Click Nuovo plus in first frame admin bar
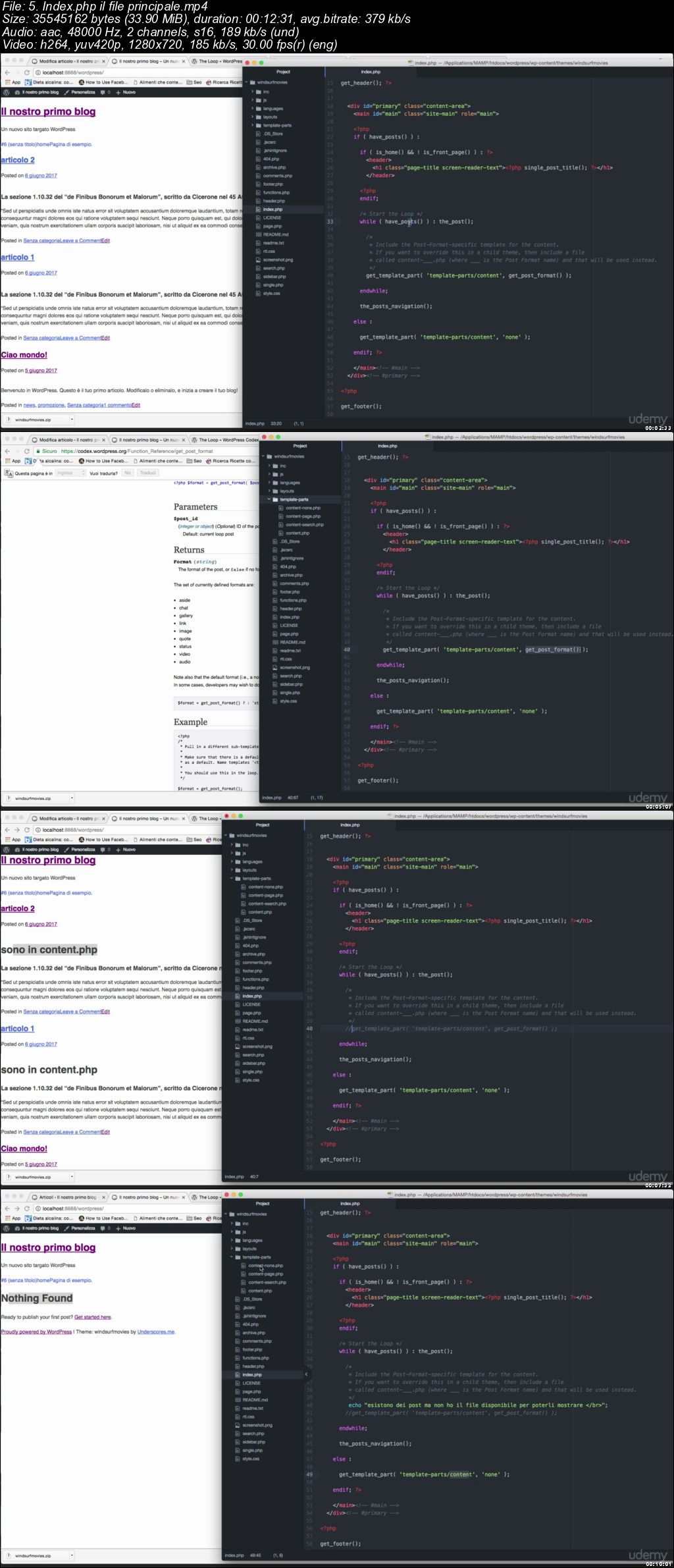Image resolution: width=674 pixels, height=1568 pixels. coord(126,92)
